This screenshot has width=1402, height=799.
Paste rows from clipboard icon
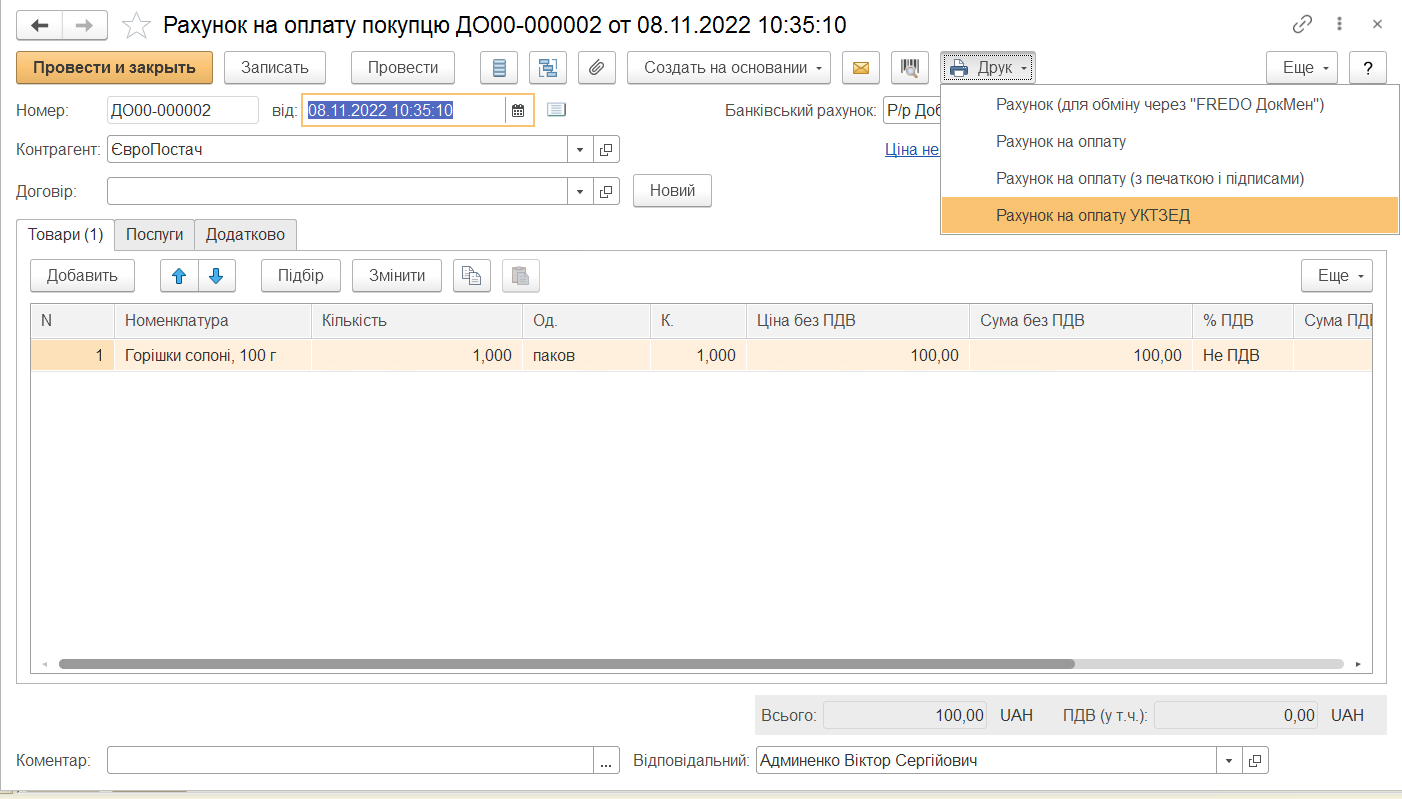pyautogui.click(x=520, y=276)
